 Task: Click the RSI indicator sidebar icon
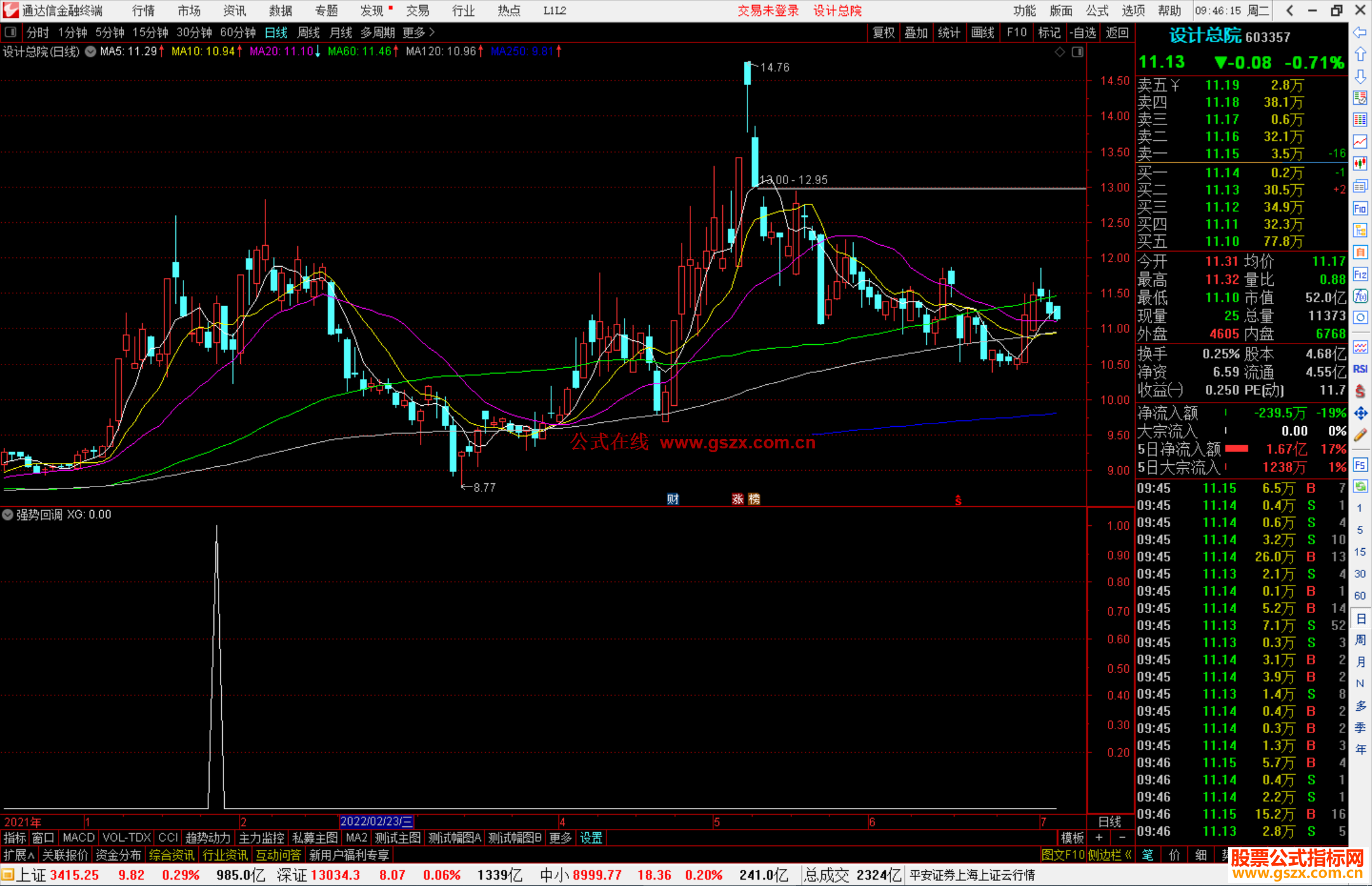tap(1360, 369)
